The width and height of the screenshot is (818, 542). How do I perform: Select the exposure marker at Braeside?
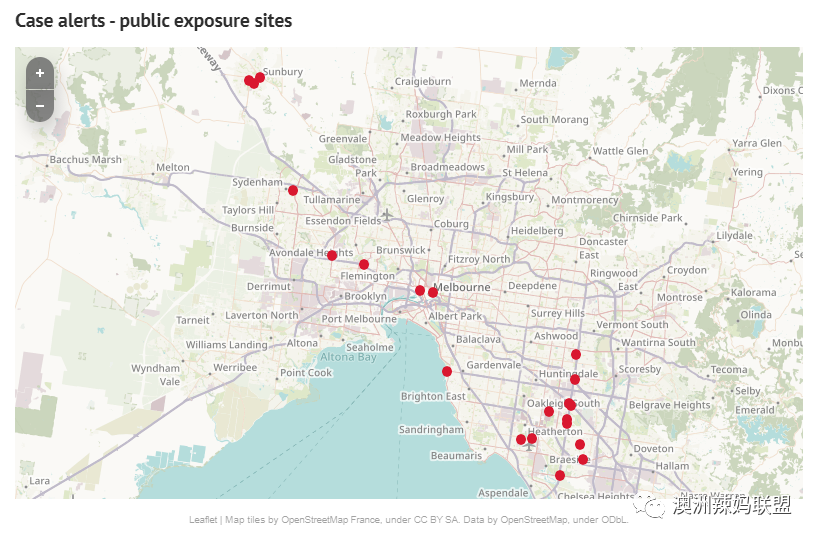pyautogui.click(x=583, y=460)
